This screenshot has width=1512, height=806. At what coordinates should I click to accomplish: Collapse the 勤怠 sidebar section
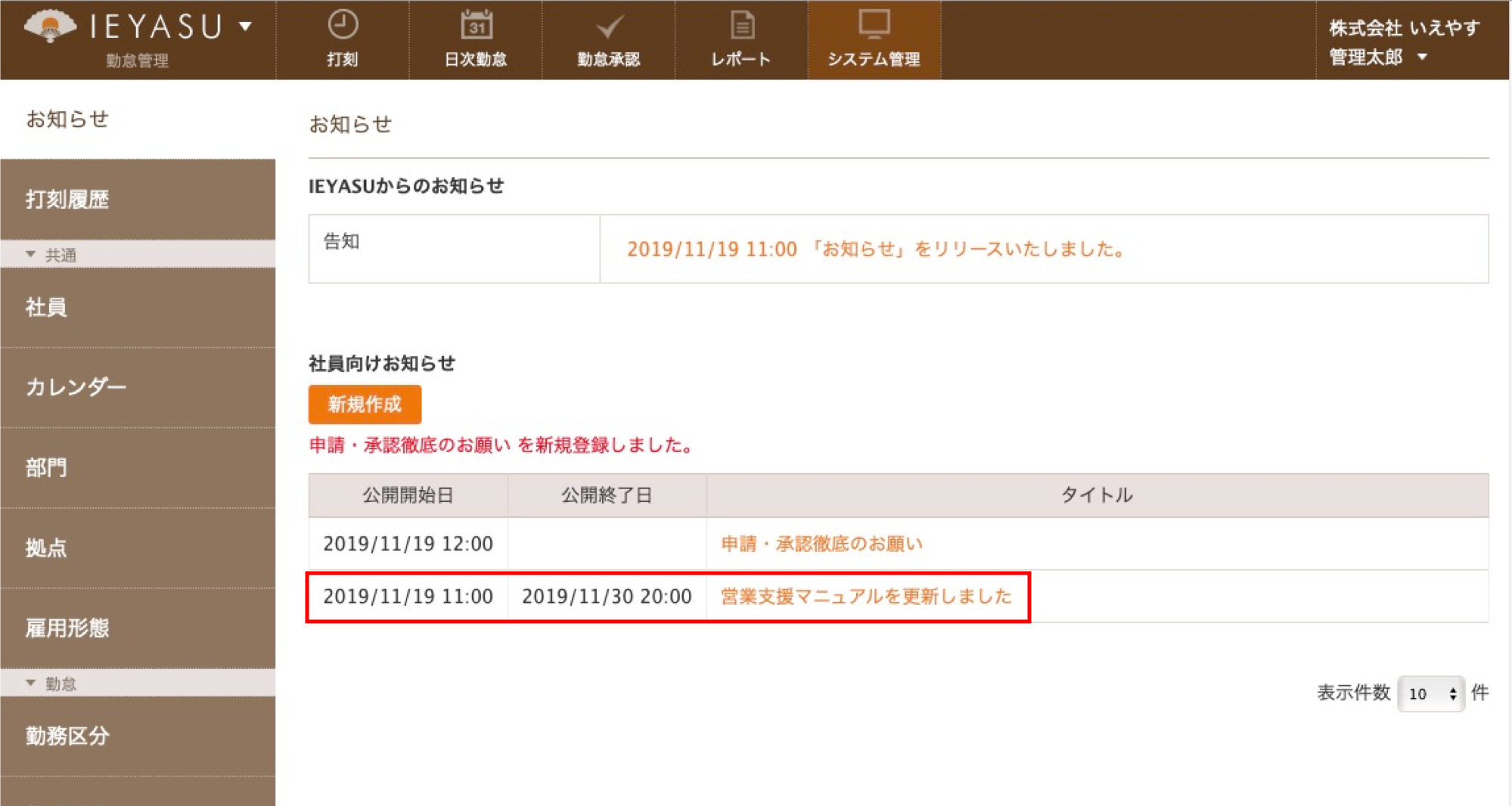tap(138, 684)
